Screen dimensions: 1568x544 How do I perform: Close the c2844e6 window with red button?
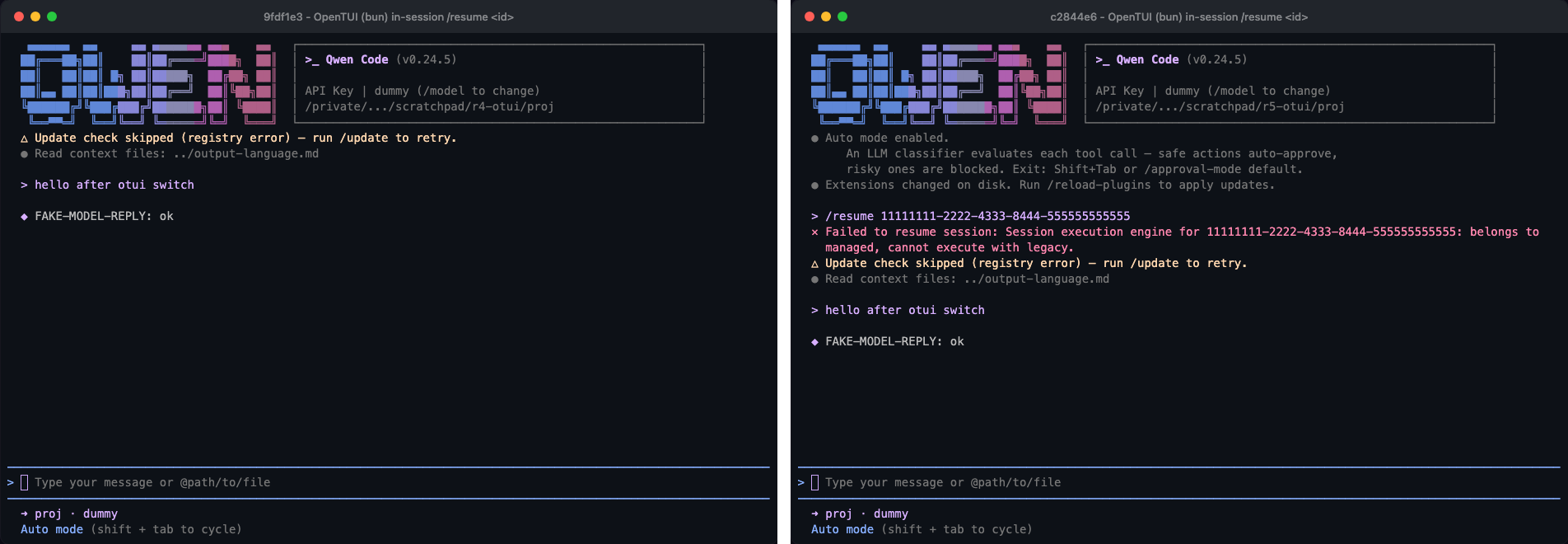(810, 16)
